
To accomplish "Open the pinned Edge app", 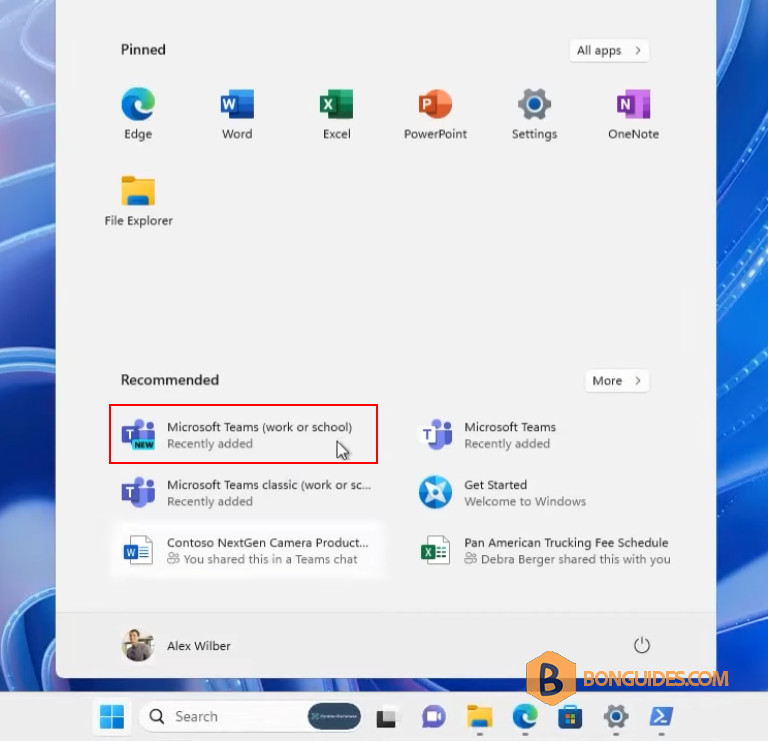I will pyautogui.click(x=138, y=114).
